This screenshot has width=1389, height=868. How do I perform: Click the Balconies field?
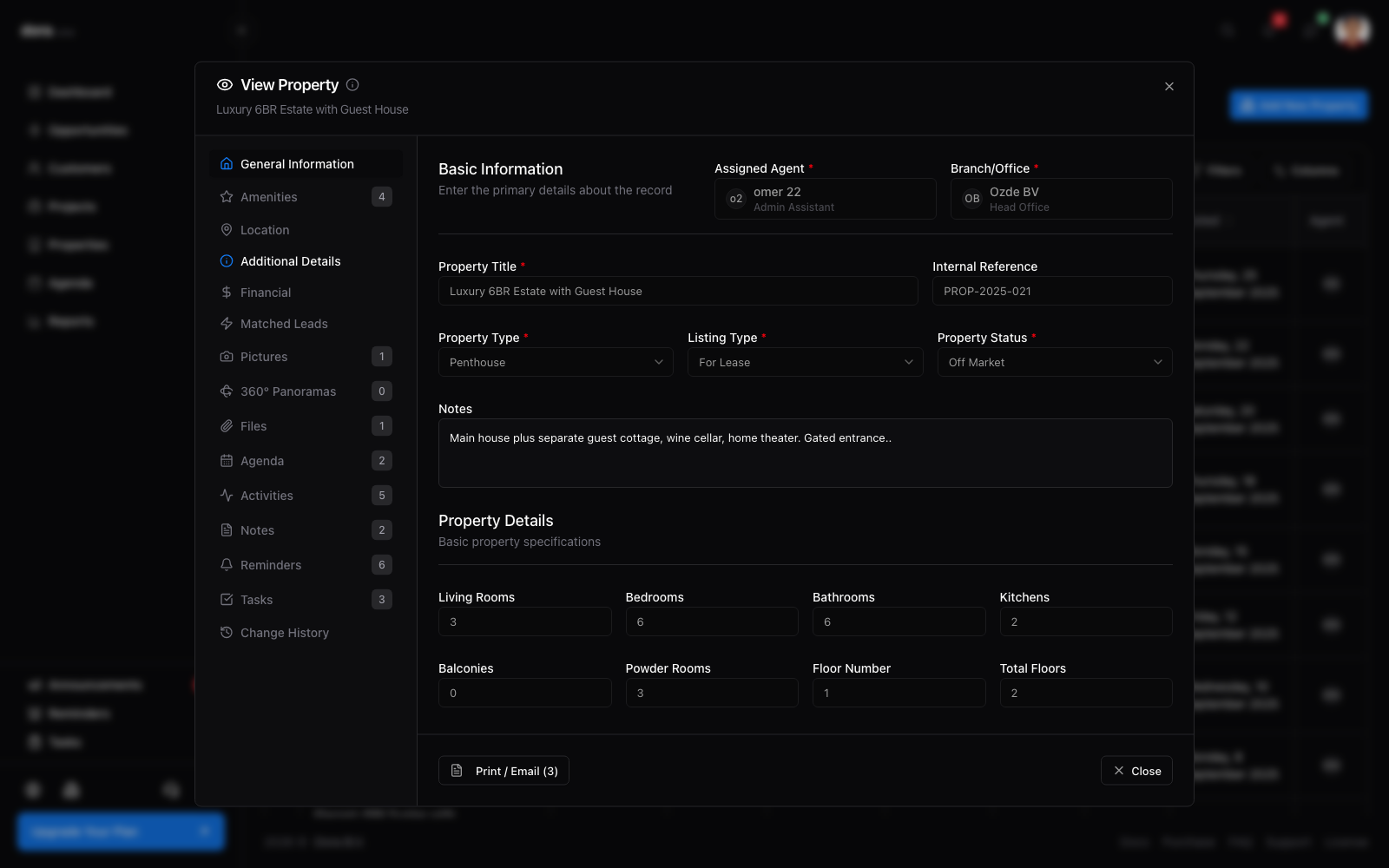pos(524,693)
